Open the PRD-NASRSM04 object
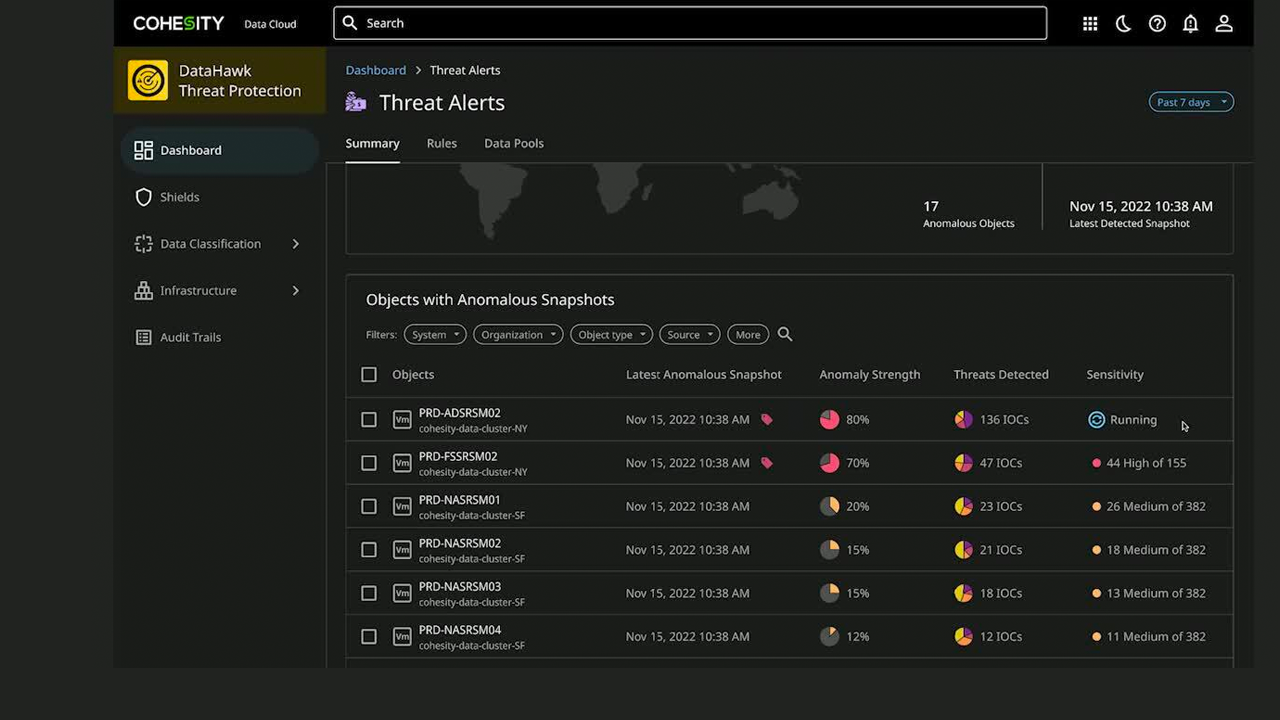This screenshot has width=1280, height=720. (460, 630)
